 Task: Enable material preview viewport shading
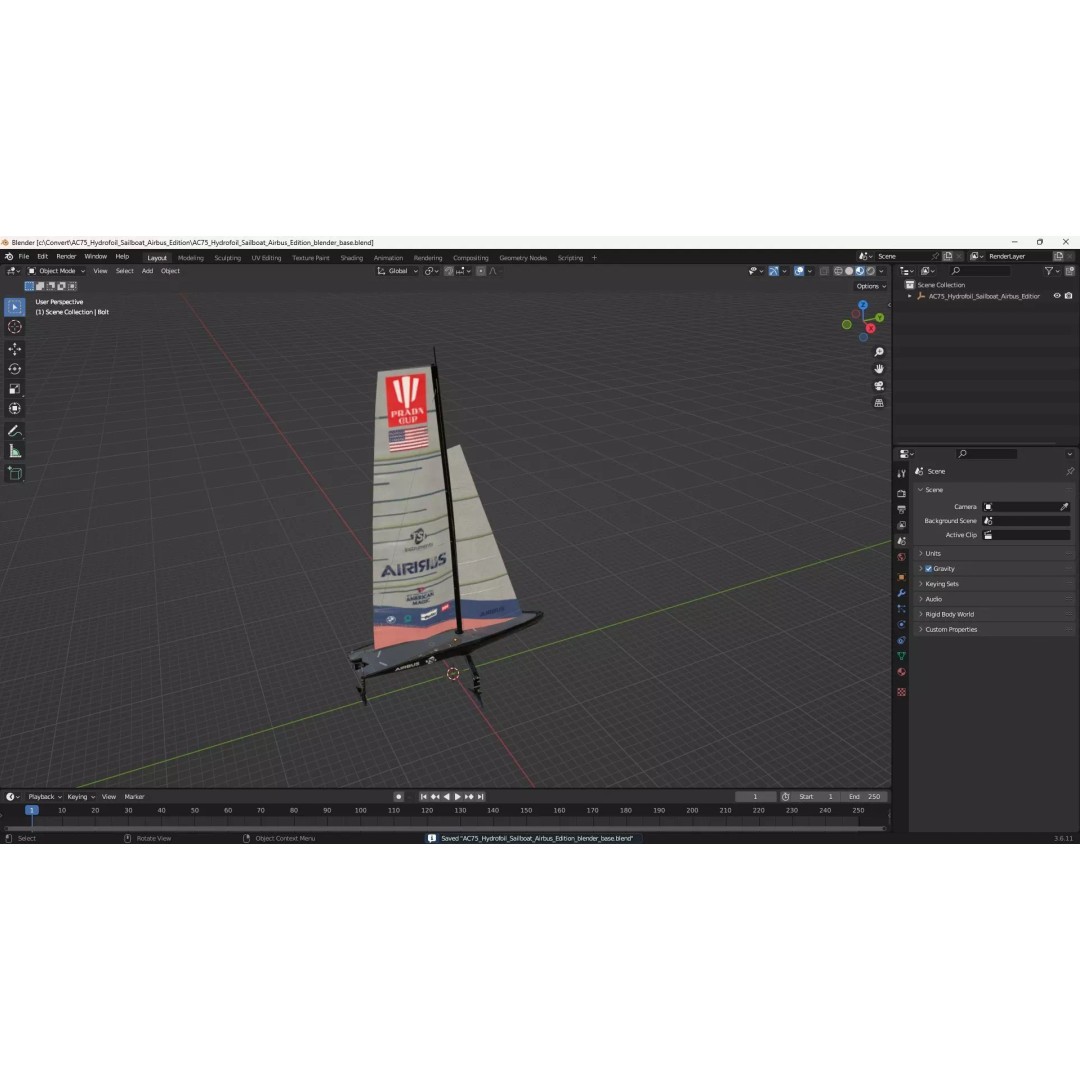(860, 271)
